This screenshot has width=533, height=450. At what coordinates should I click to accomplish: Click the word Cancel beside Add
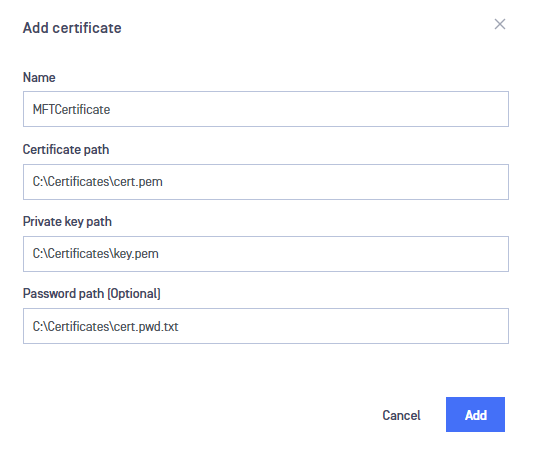pyautogui.click(x=401, y=415)
